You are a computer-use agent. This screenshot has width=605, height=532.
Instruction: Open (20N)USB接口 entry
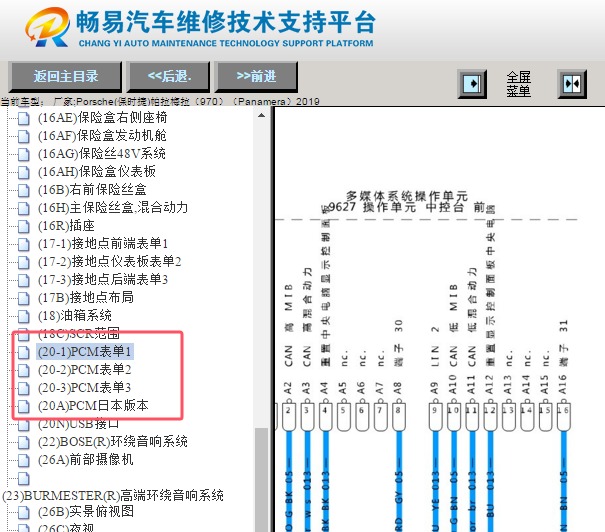pos(79,424)
